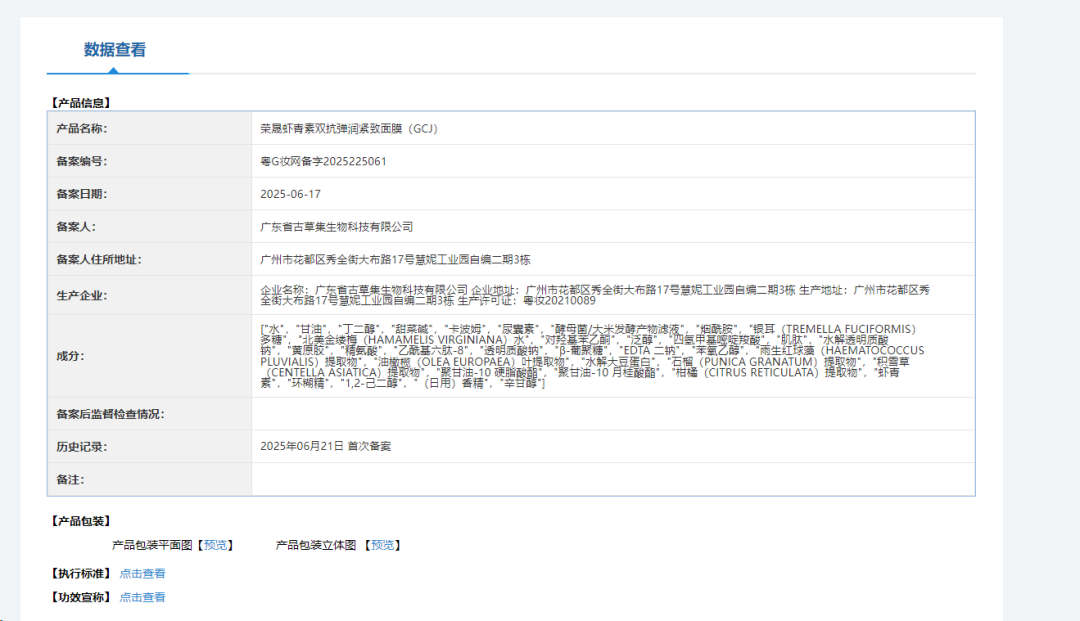Open 预览 link for 产品包装平面图

[x=215, y=545]
